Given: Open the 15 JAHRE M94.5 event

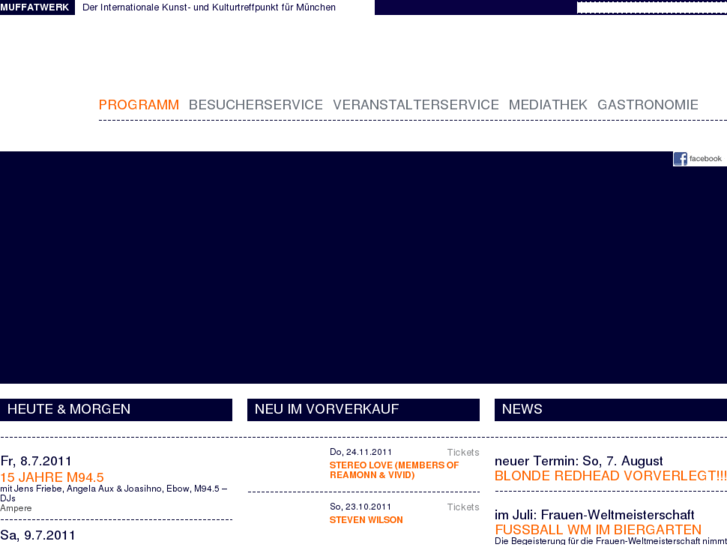Looking at the screenshot, I should click(52, 477).
